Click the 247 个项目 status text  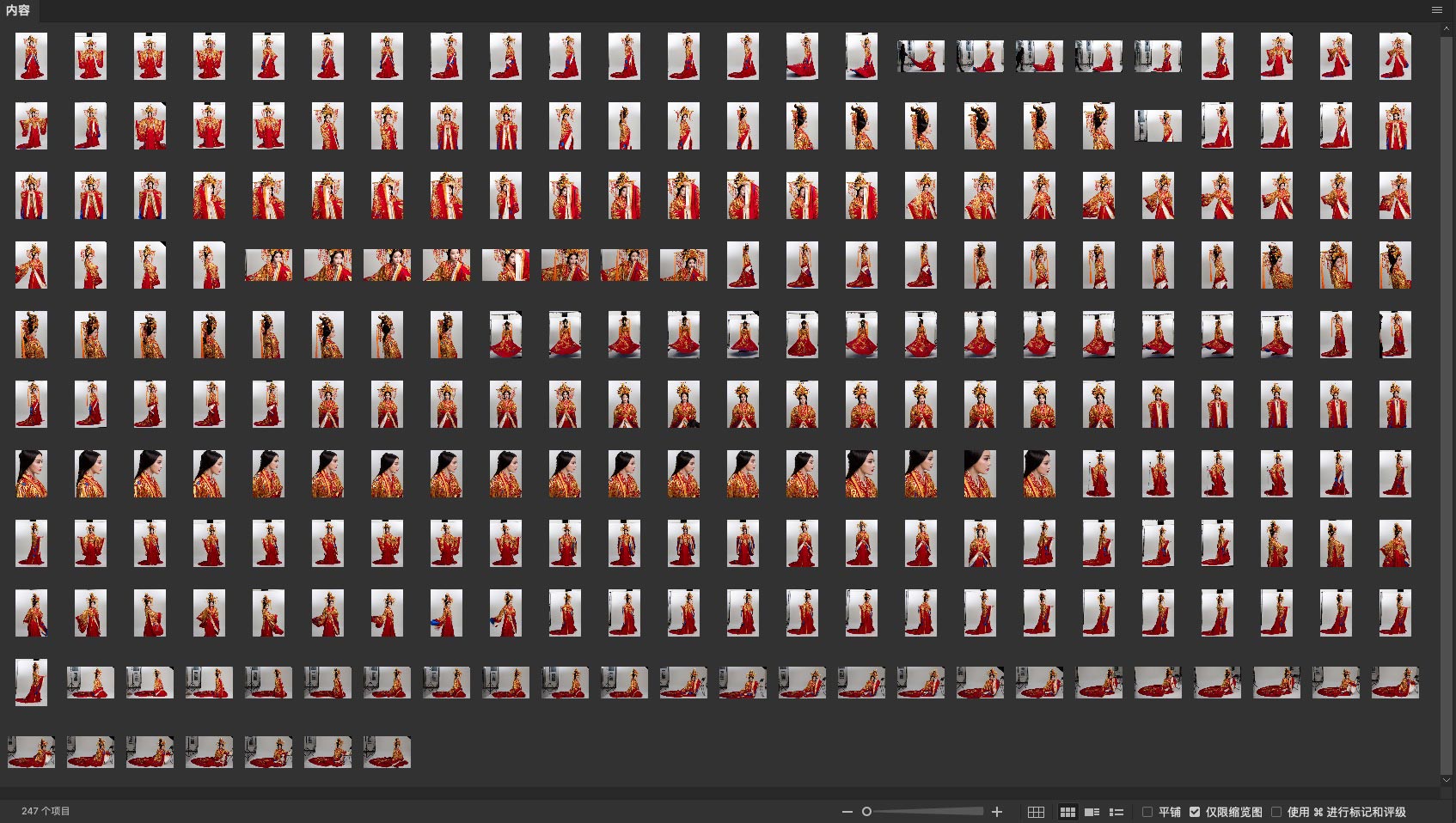(x=46, y=811)
